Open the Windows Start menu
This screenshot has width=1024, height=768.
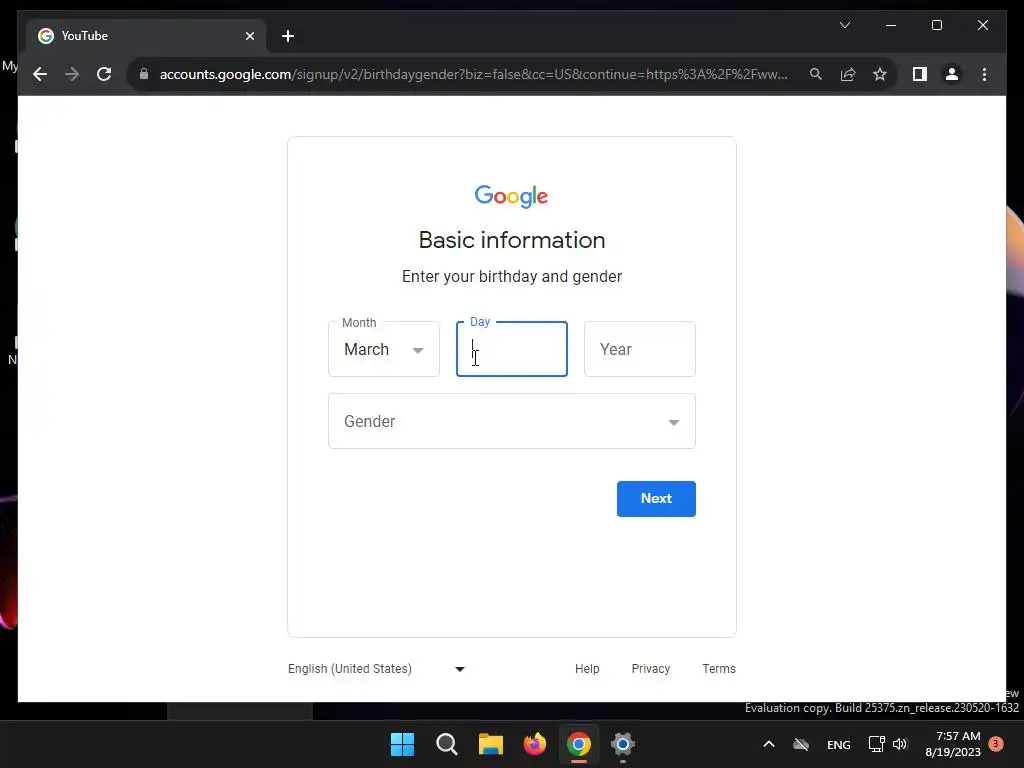tap(402, 744)
